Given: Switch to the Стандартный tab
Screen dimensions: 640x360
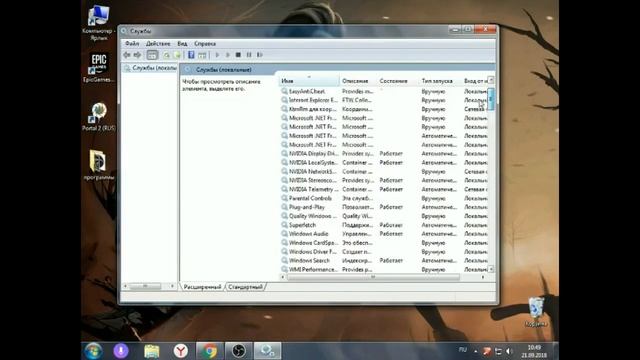Looking at the screenshot, I should pos(245,287).
